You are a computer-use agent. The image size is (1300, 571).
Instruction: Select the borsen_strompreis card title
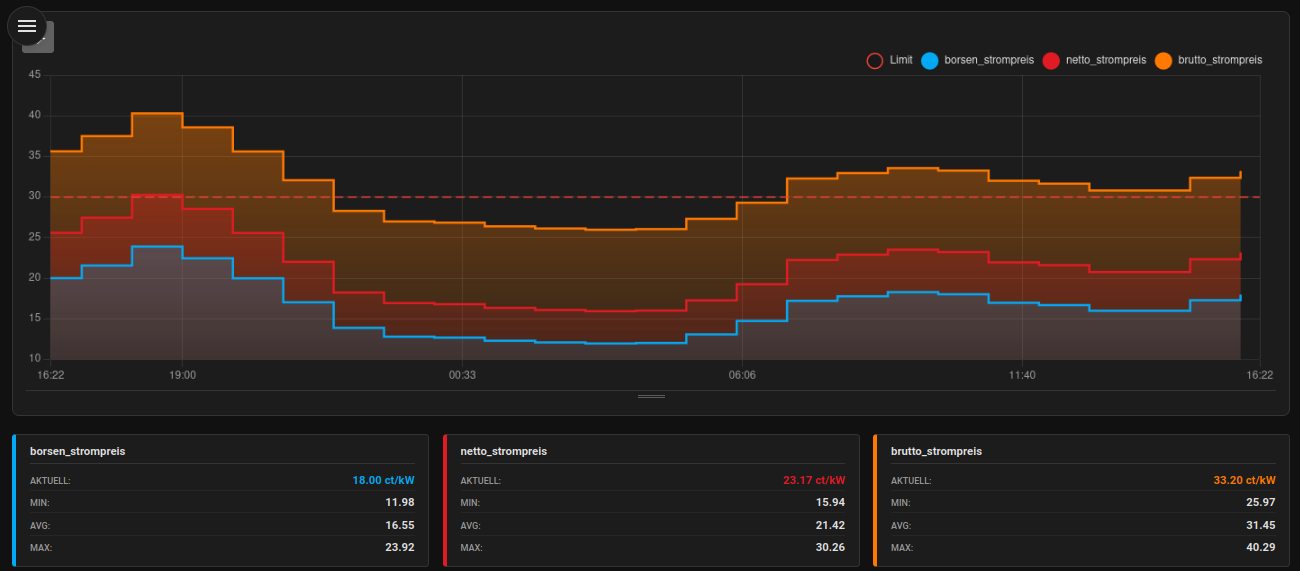(77, 451)
